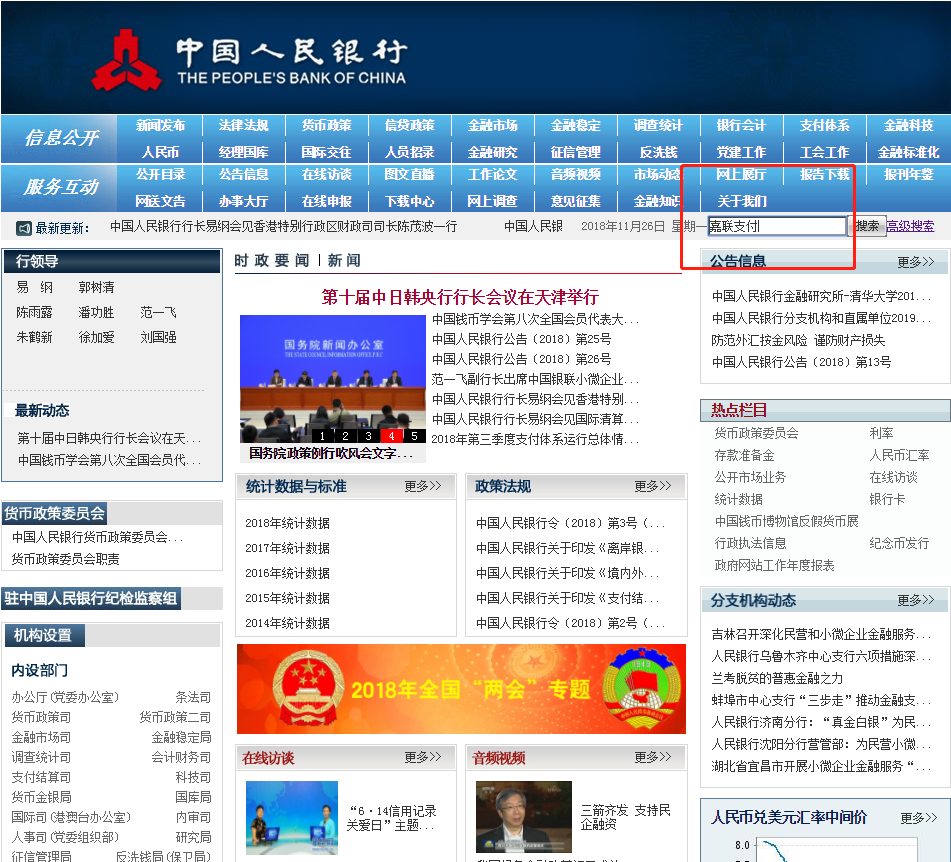This screenshot has height=862, width=951.
Task: Open headline 第十届中日韩央行行长会议在天津举行
Action: point(460,297)
